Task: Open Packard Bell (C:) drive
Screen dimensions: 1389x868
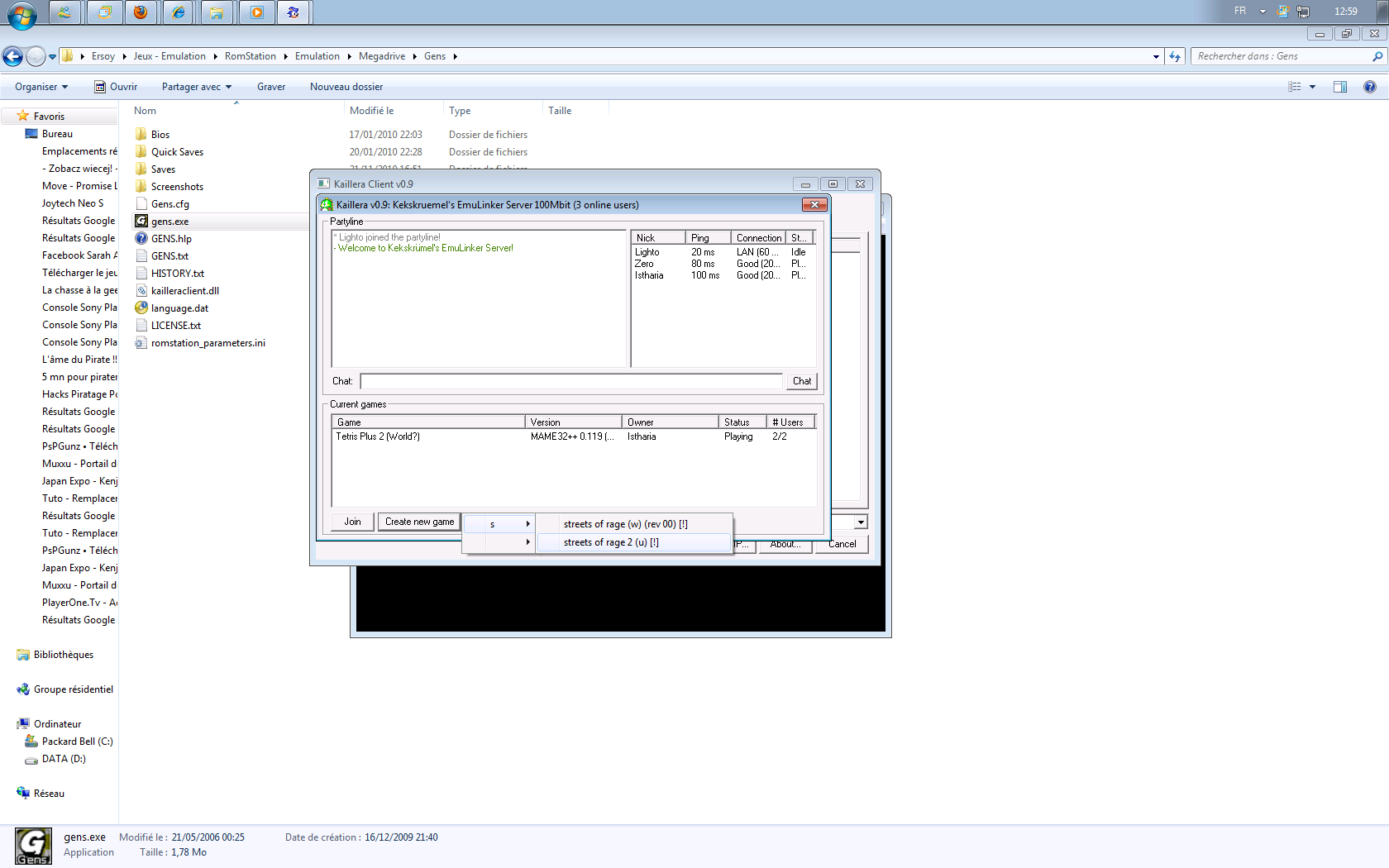Action: [x=77, y=742]
